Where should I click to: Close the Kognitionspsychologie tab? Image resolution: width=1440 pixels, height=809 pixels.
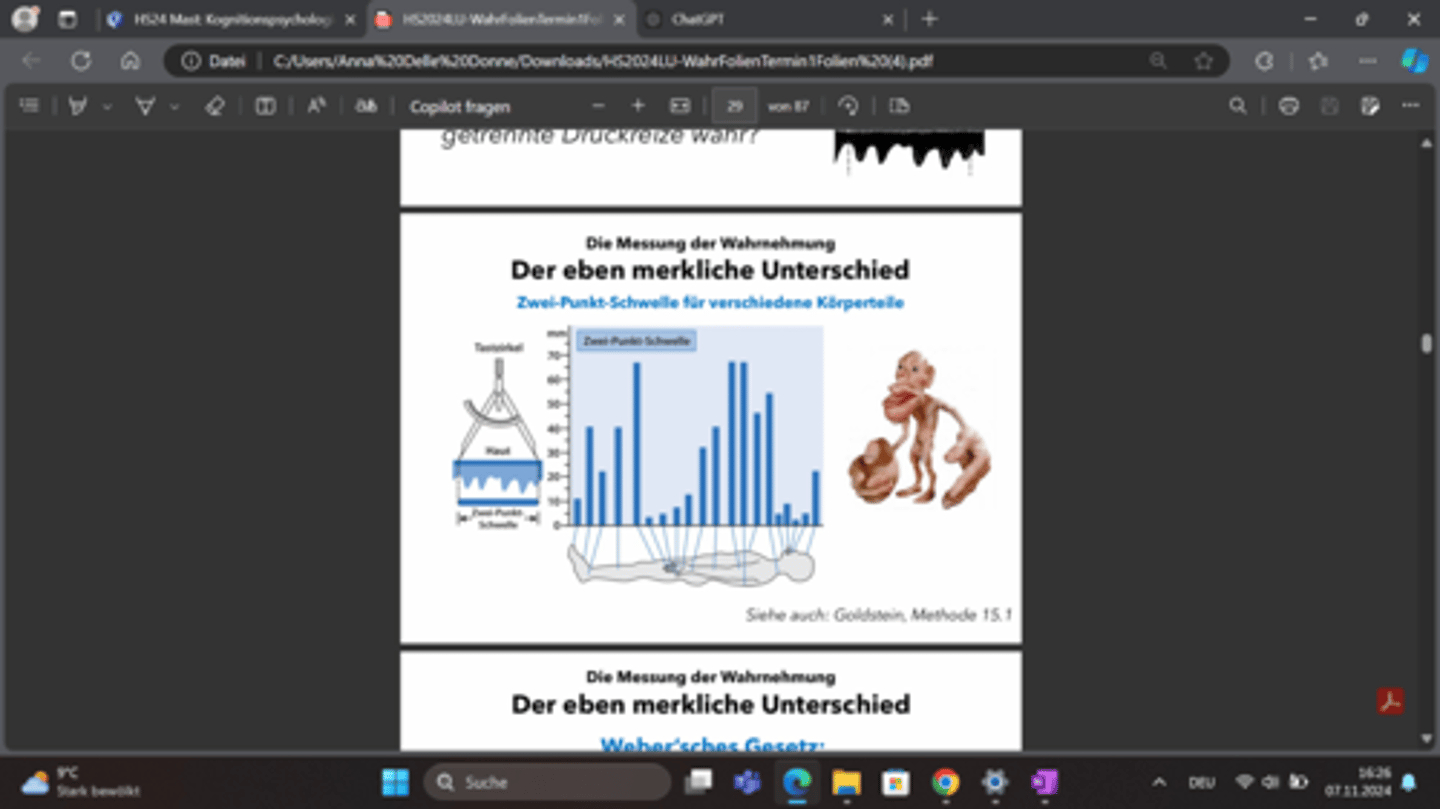(x=350, y=19)
